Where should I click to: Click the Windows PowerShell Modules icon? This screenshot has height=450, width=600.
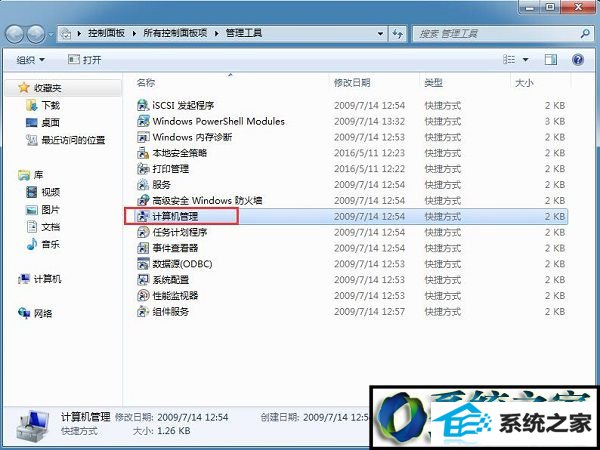tap(143, 121)
